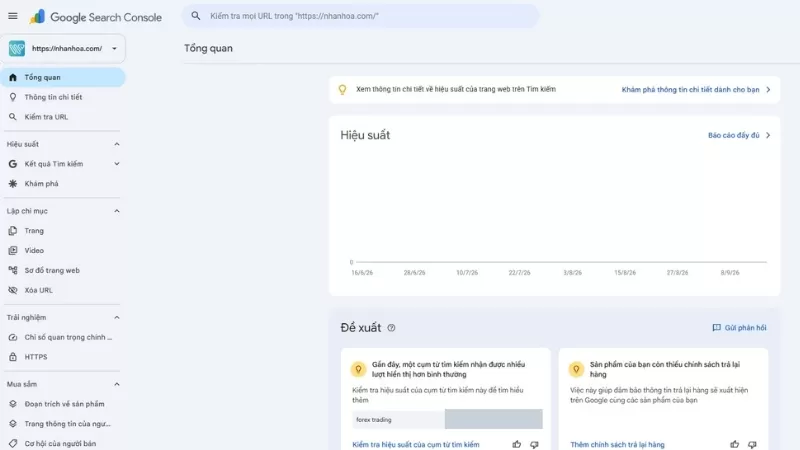The image size is (800, 450).
Task: Click the home icon beside Tổng quan
Action: click(13, 78)
